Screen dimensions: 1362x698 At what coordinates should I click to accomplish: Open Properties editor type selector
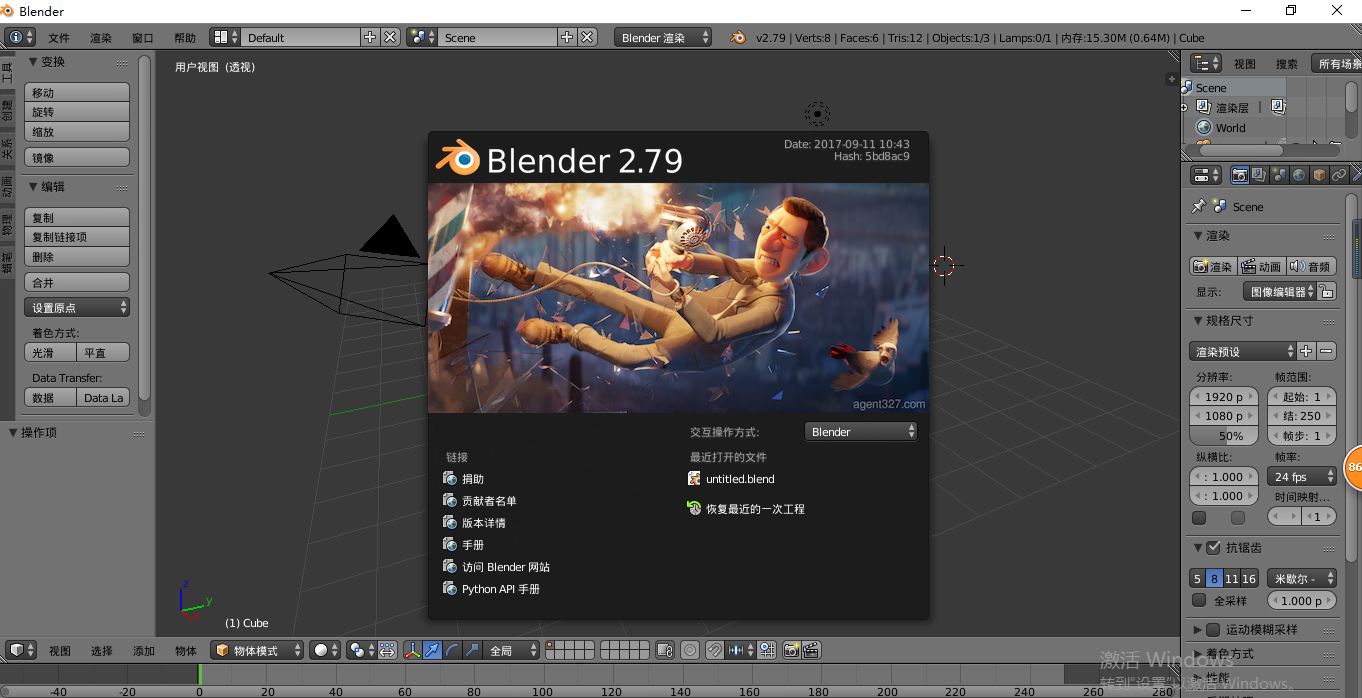tap(1206, 174)
